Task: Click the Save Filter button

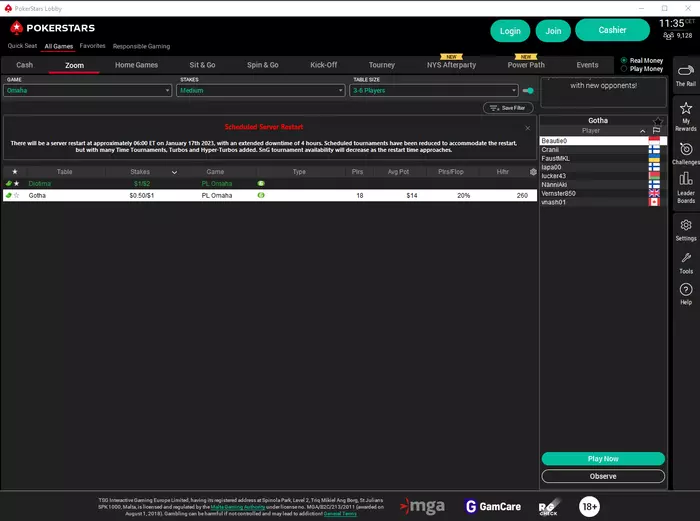Action: click(x=508, y=108)
